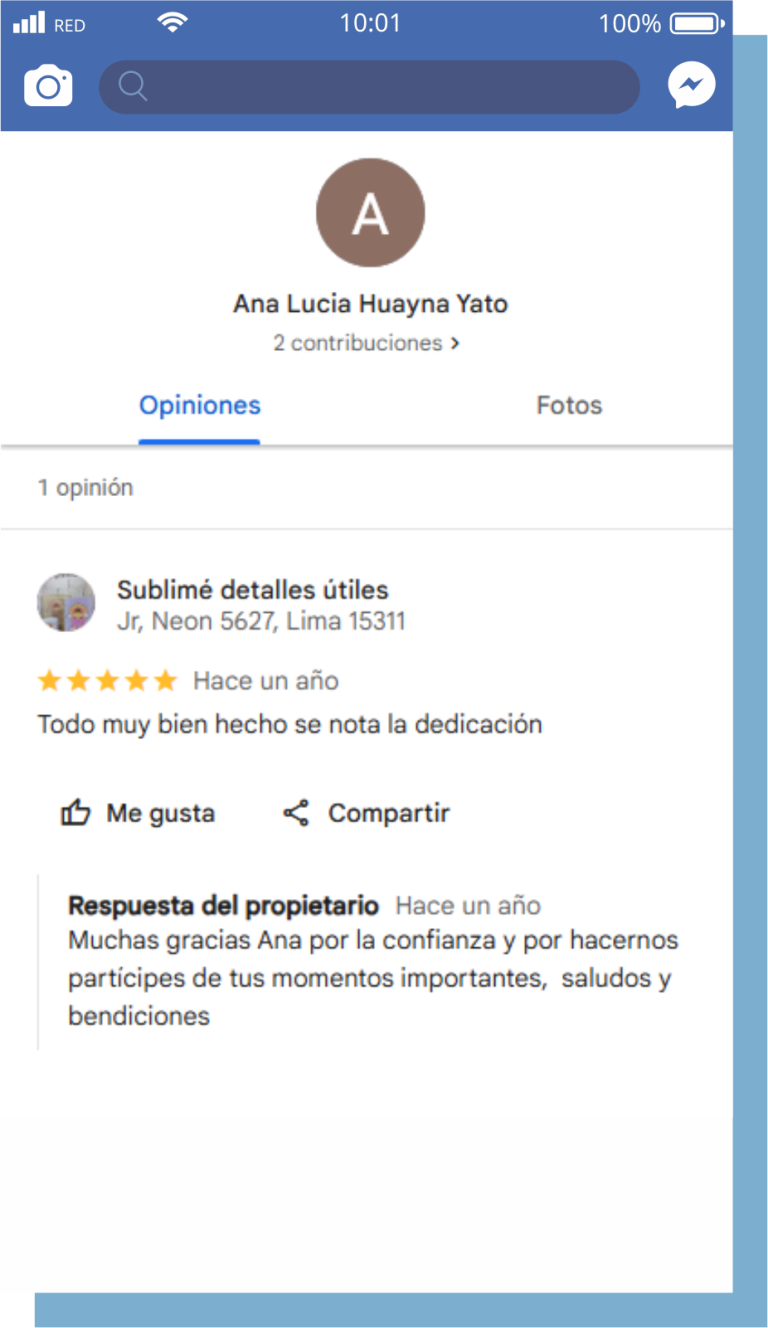Image resolution: width=768 pixels, height=1328 pixels.
Task: Open the Sublimé detalles útiles business thumbnail
Action: click(x=66, y=602)
